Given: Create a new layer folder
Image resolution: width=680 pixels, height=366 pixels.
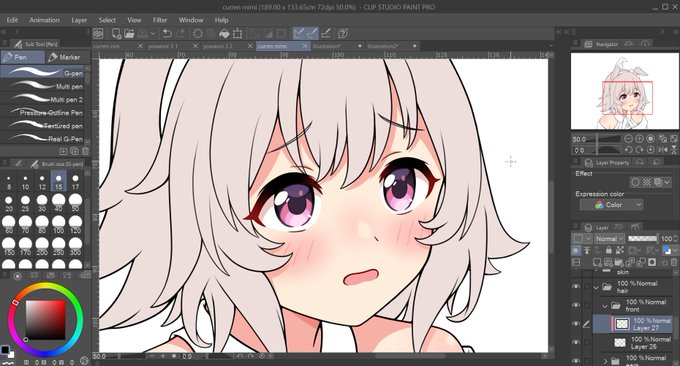Looking at the screenshot, I should [x=619, y=262].
